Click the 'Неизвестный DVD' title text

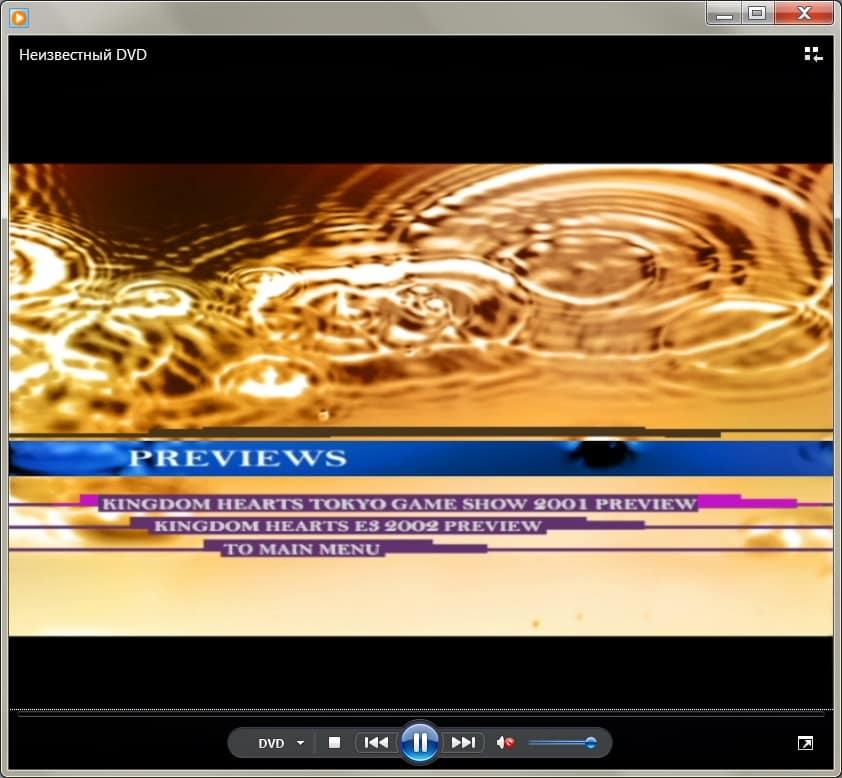point(83,55)
